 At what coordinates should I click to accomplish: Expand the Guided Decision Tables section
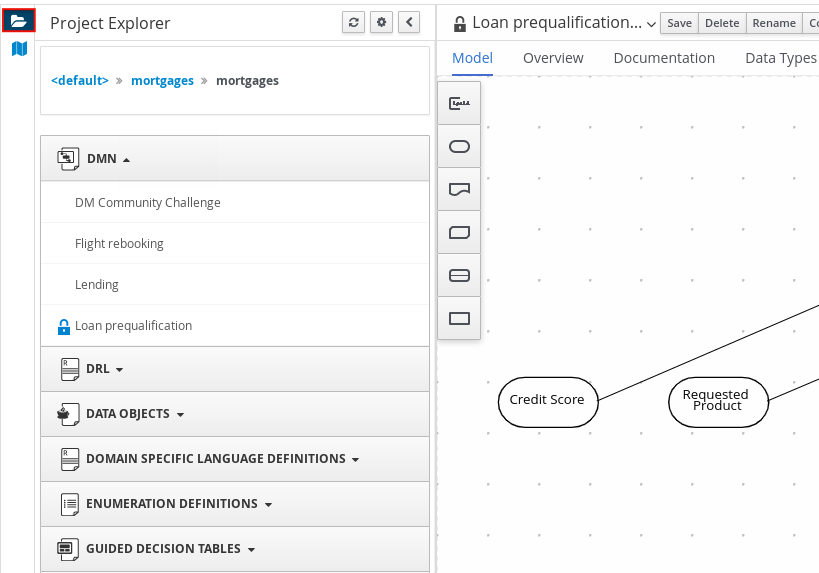170,549
